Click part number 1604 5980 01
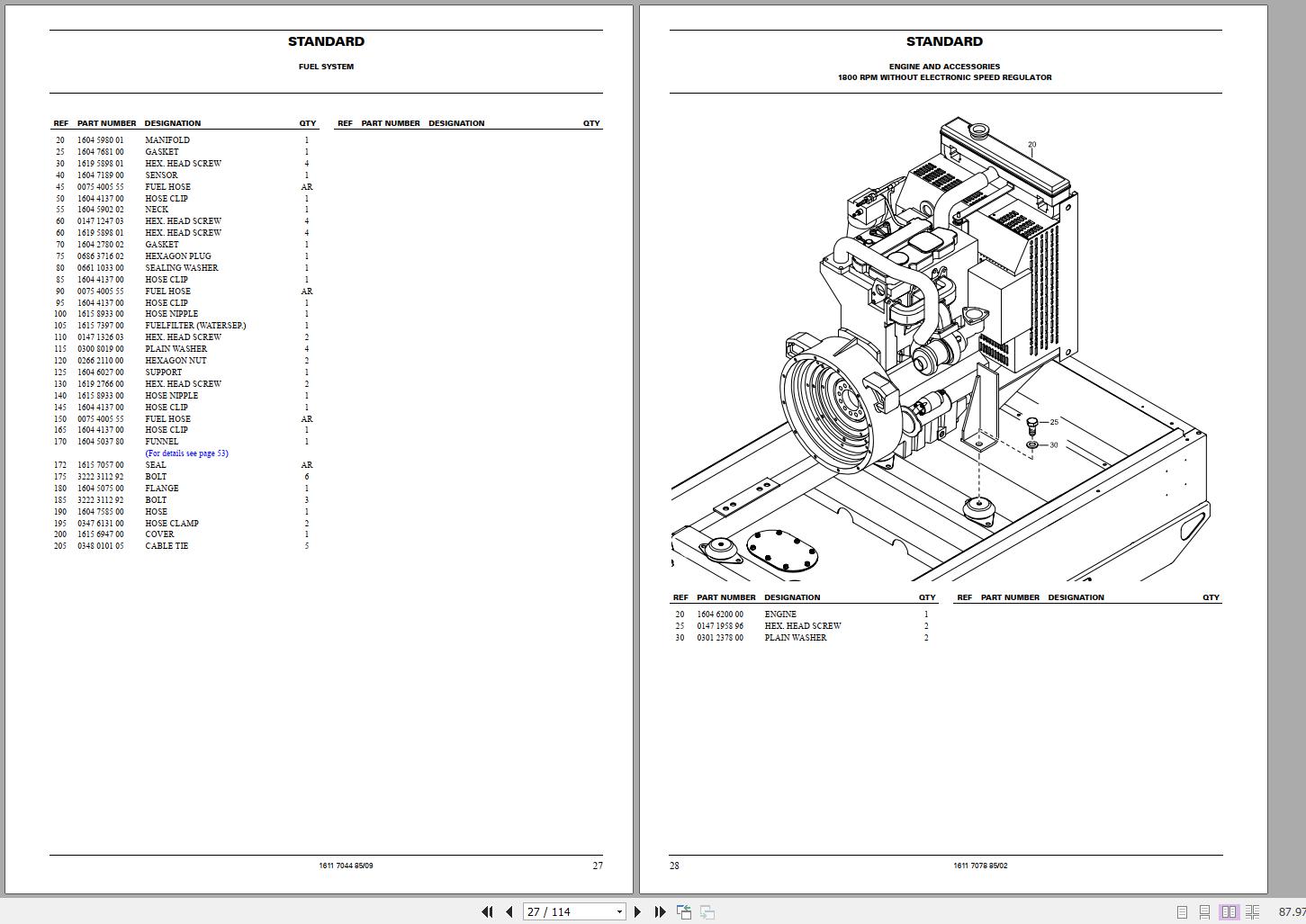Image resolution: width=1306 pixels, height=924 pixels. click(100, 140)
